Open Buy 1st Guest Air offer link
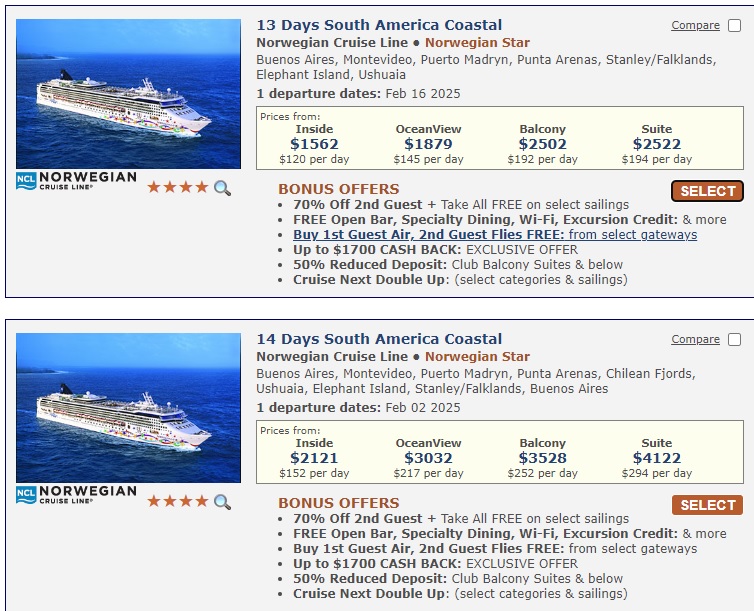754x611 pixels. click(495, 235)
